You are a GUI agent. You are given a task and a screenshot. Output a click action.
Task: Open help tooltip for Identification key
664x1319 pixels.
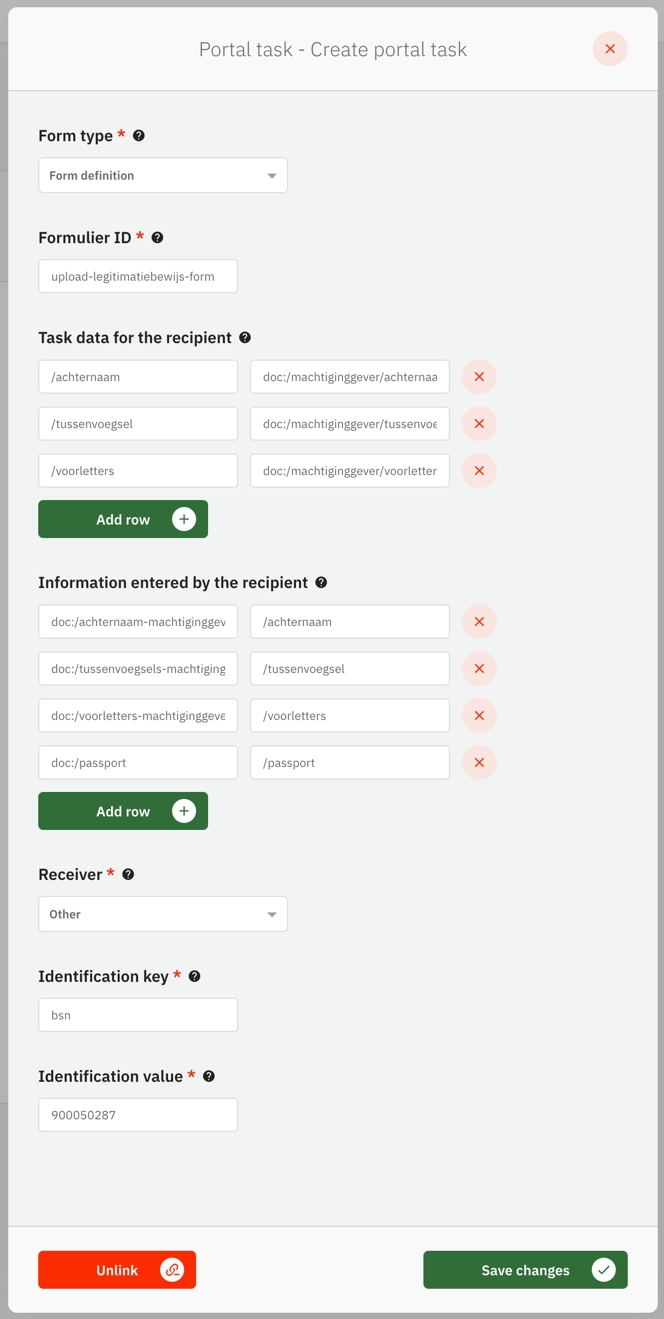coord(195,976)
